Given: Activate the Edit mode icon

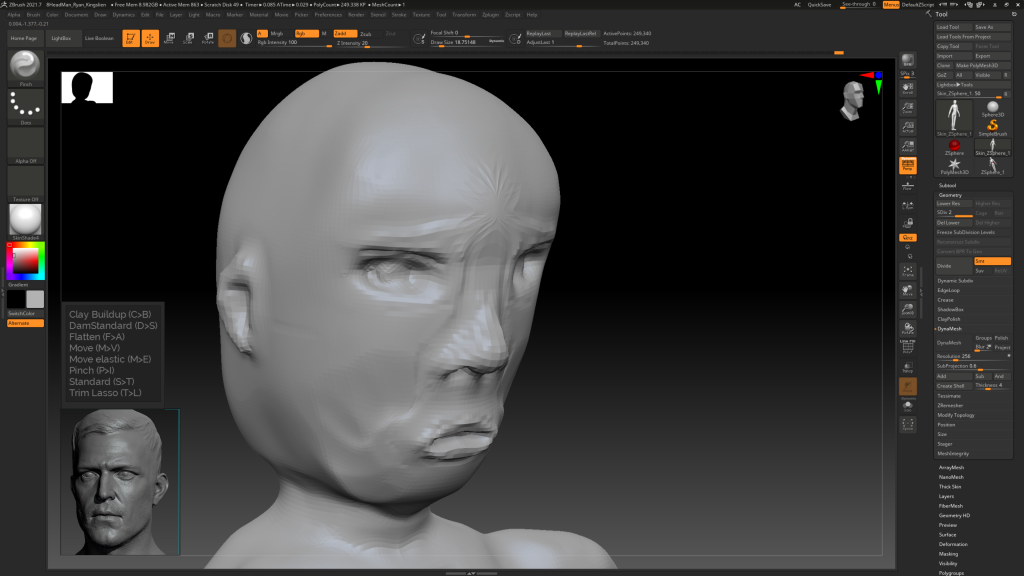Looking at the screenshot, I should [130, 38].
